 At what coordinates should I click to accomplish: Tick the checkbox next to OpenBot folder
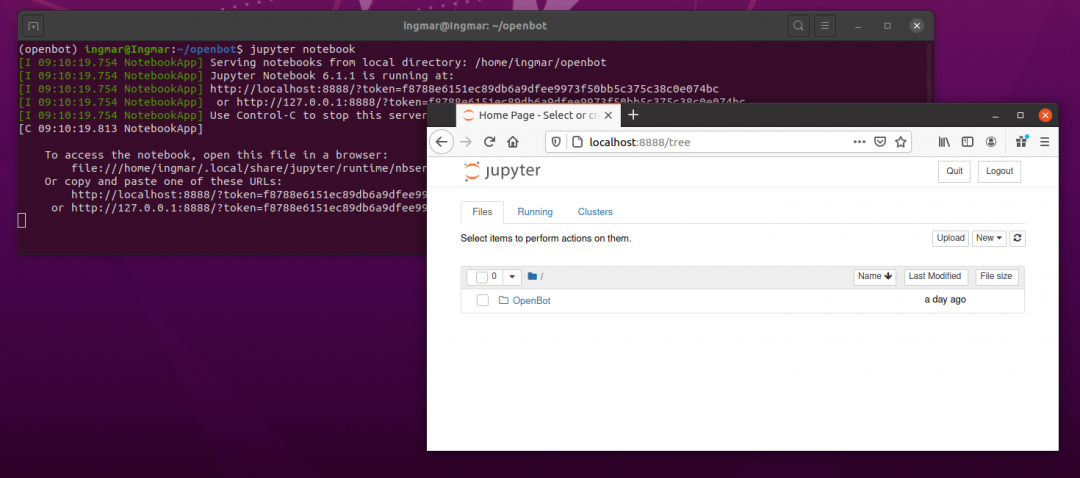[483, 300]
